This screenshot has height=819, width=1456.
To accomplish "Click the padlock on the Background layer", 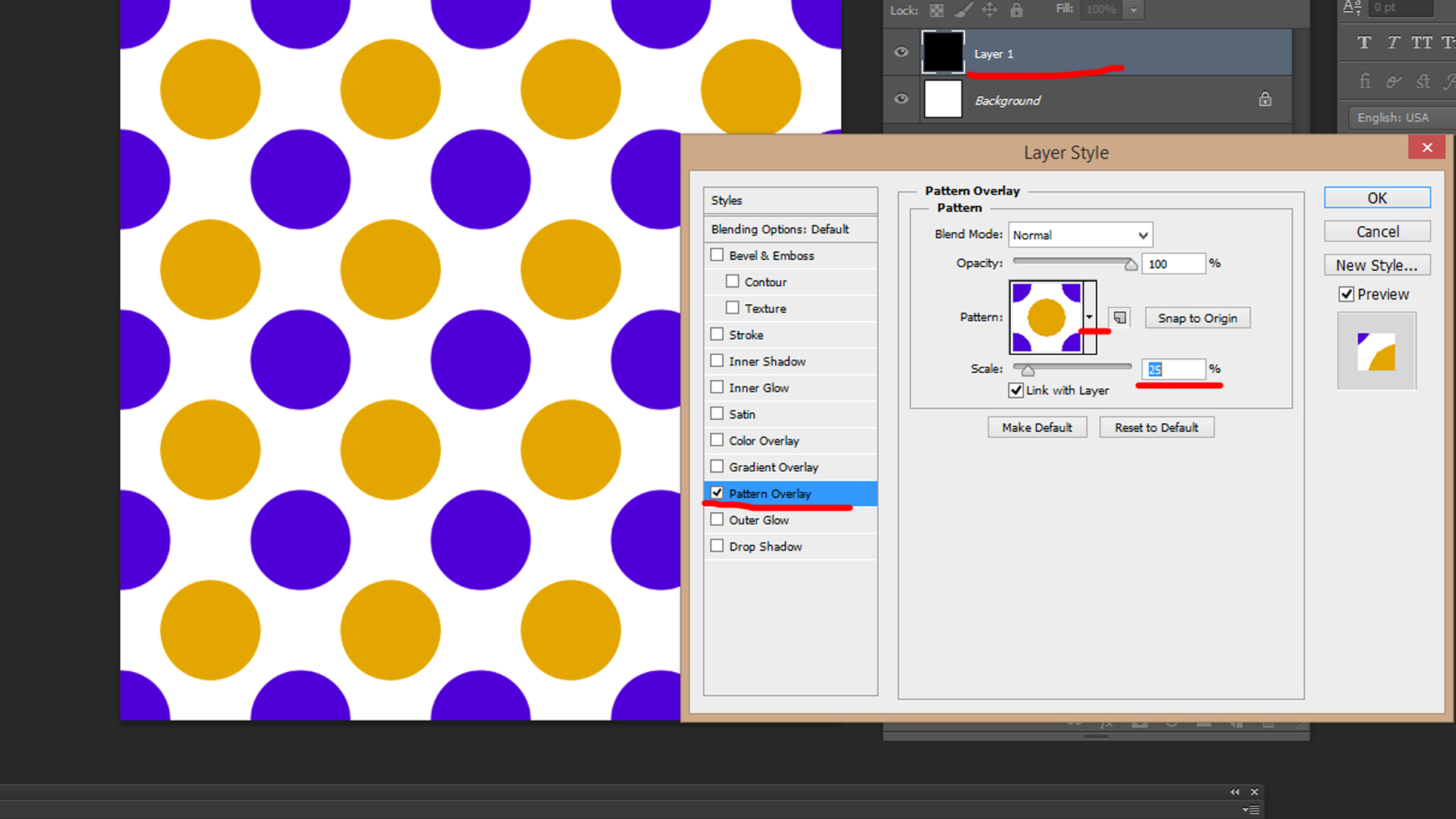I will tap(1265, 99).
